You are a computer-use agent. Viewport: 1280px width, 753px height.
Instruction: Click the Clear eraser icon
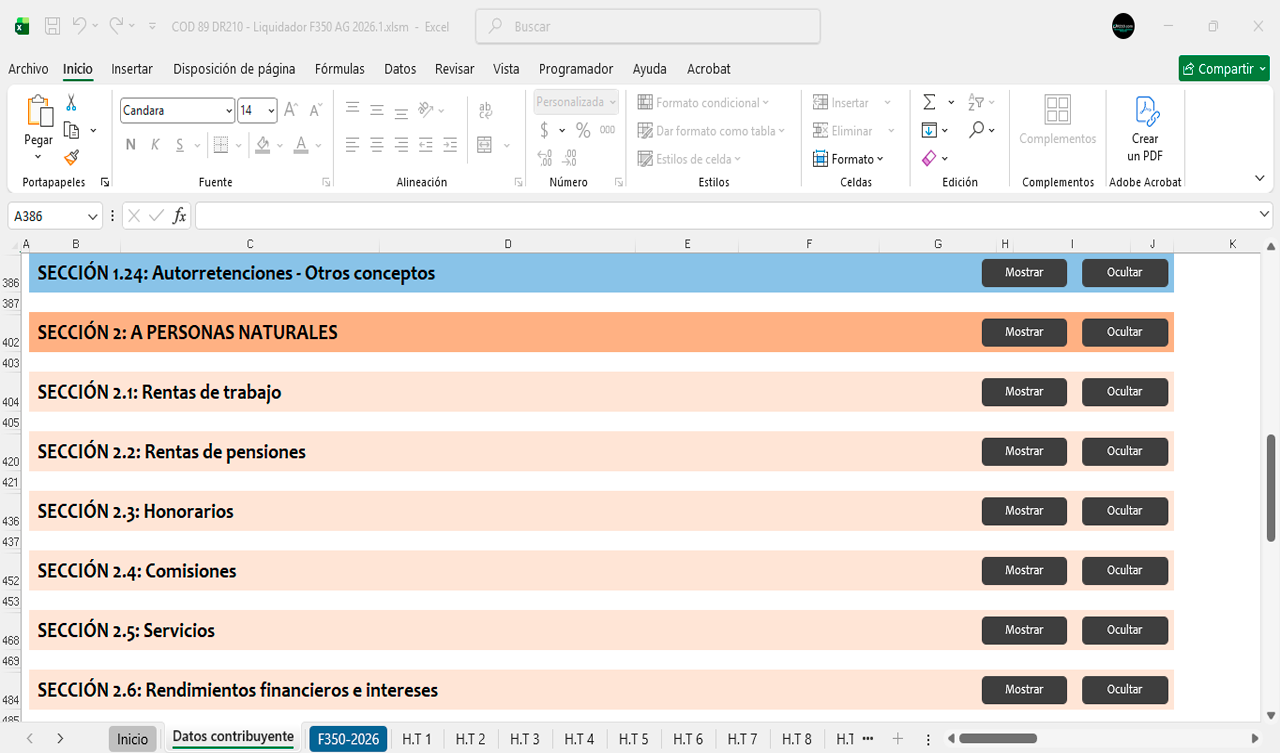929,158
